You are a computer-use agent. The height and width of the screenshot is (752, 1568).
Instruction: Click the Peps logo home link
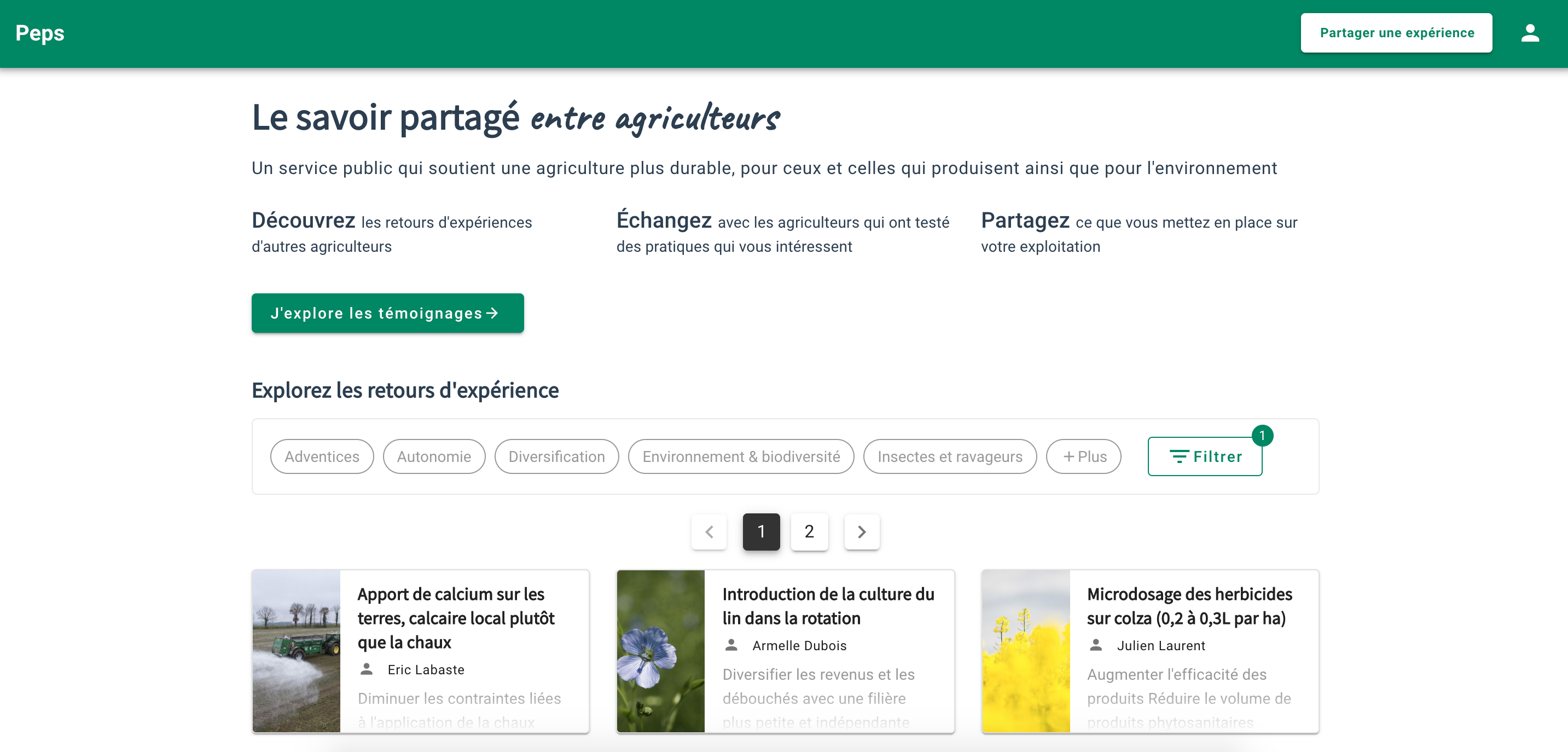39,33
